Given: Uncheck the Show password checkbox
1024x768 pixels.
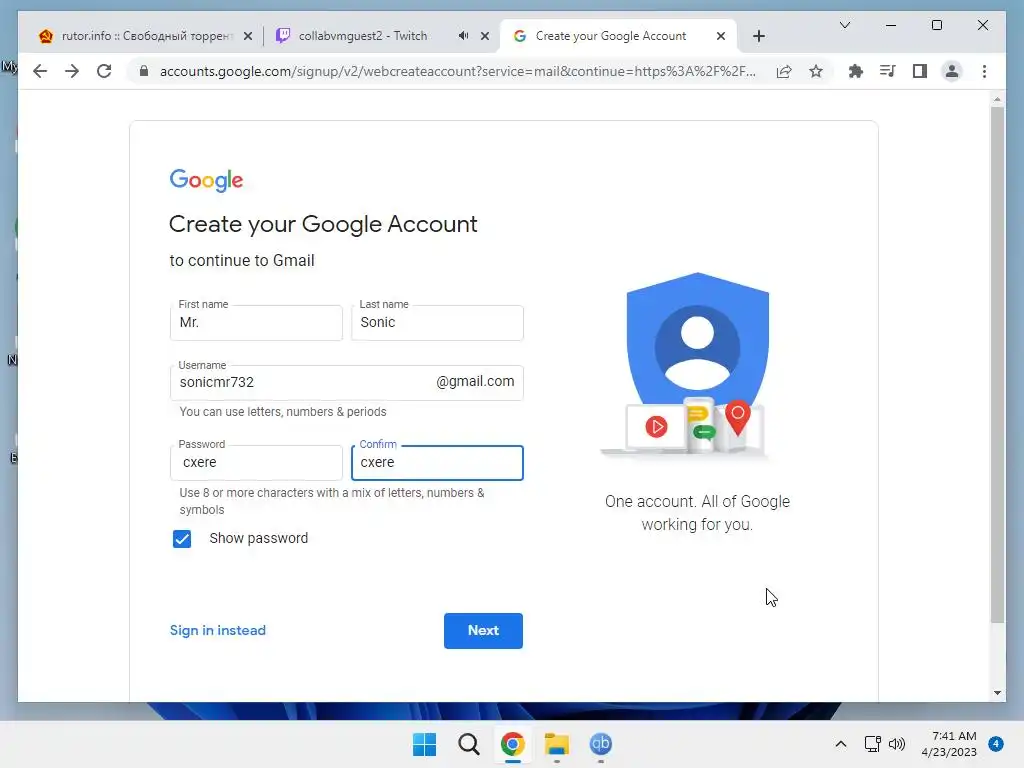Looking at the screenshot, I should click(x=182, y=539).
